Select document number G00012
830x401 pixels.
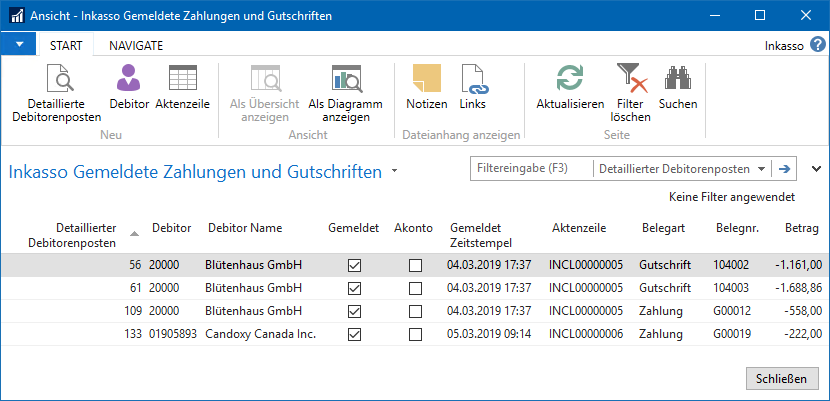(732, 312)
